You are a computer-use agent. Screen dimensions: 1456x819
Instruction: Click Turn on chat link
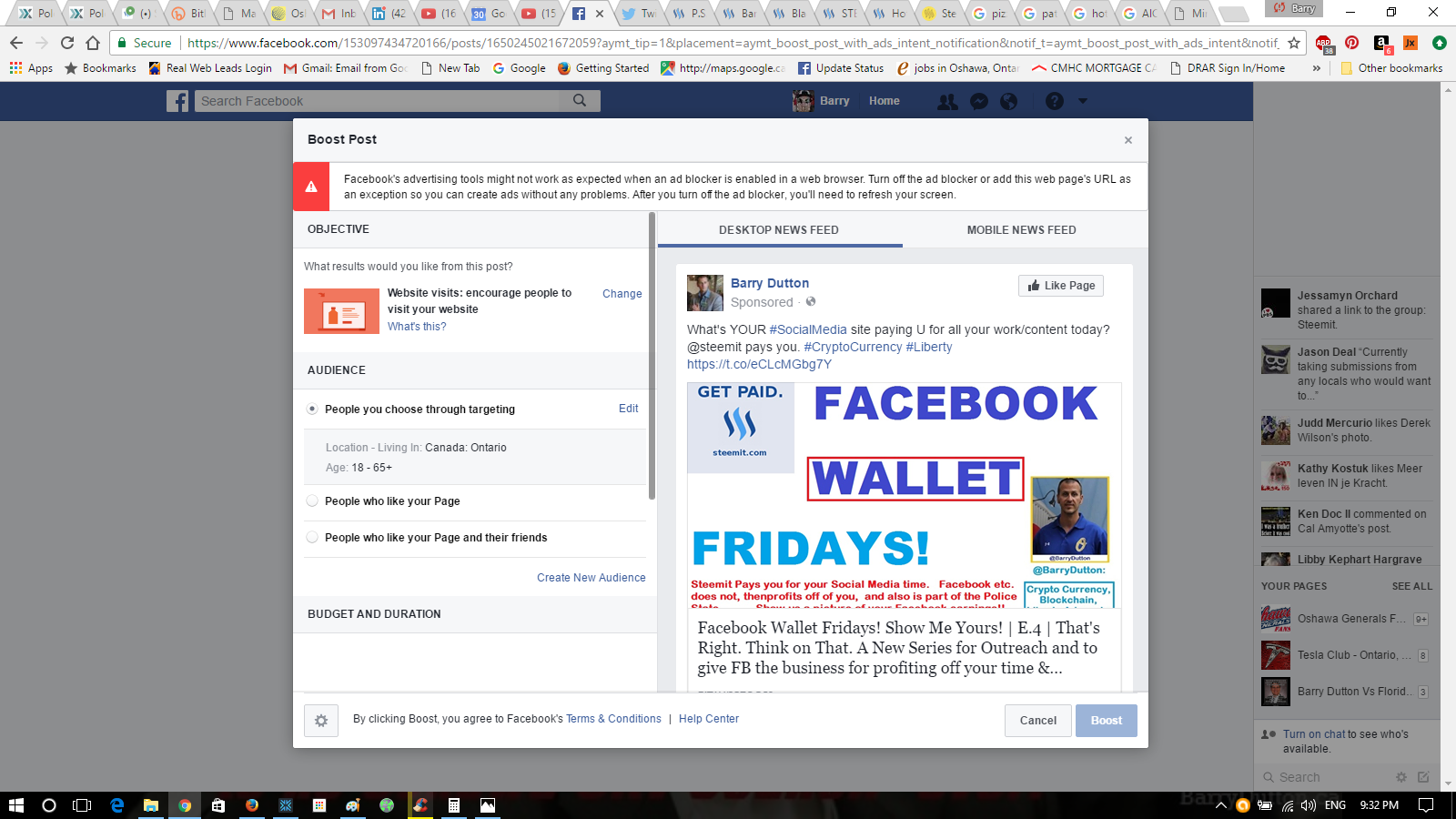1314,734
